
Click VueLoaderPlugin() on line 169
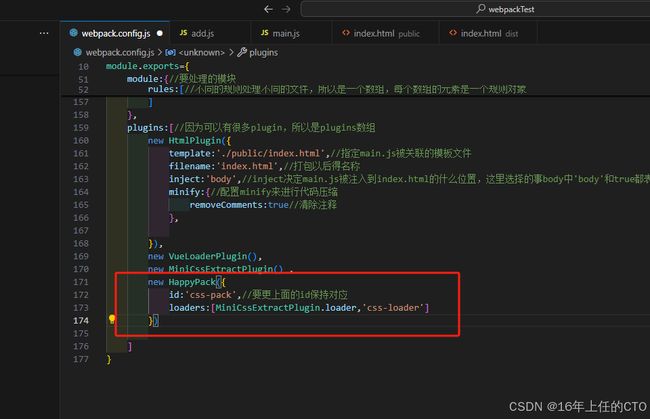tap(213, 257)
